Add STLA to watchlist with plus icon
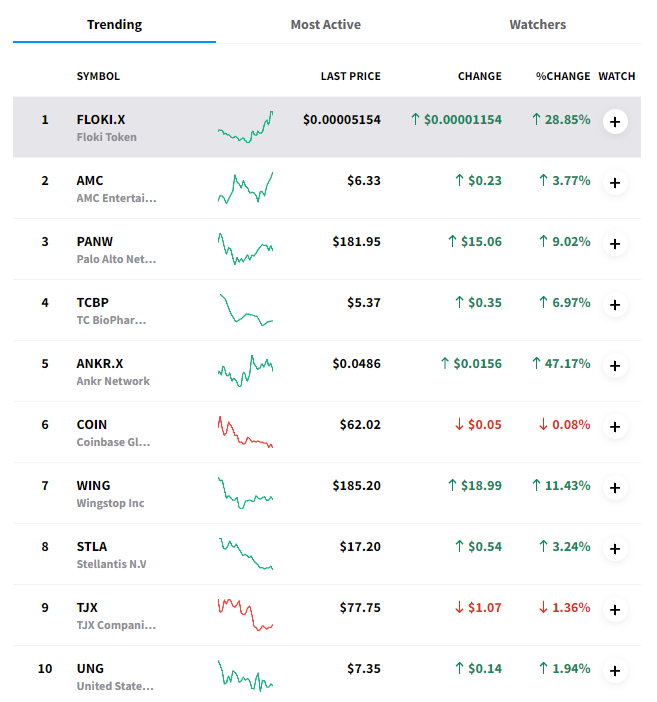Image resolution: width=657 pixels, height=702 pixels. point(615,549)
